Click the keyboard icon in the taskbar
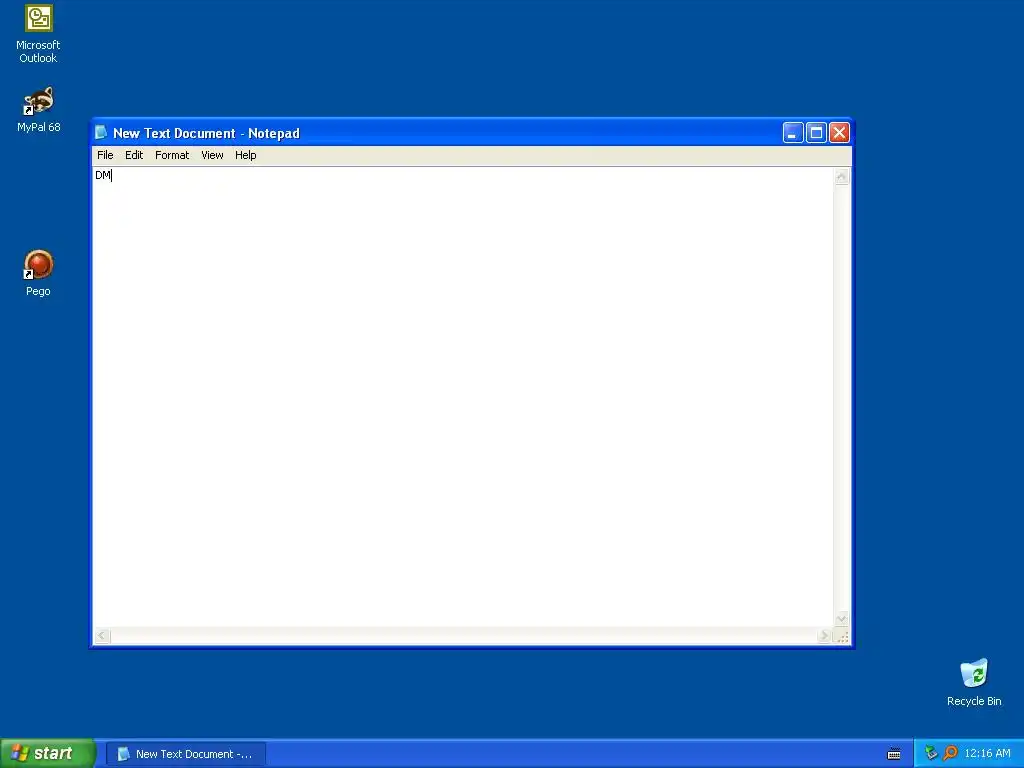The image size is (1024, 768). coord(894,754)
